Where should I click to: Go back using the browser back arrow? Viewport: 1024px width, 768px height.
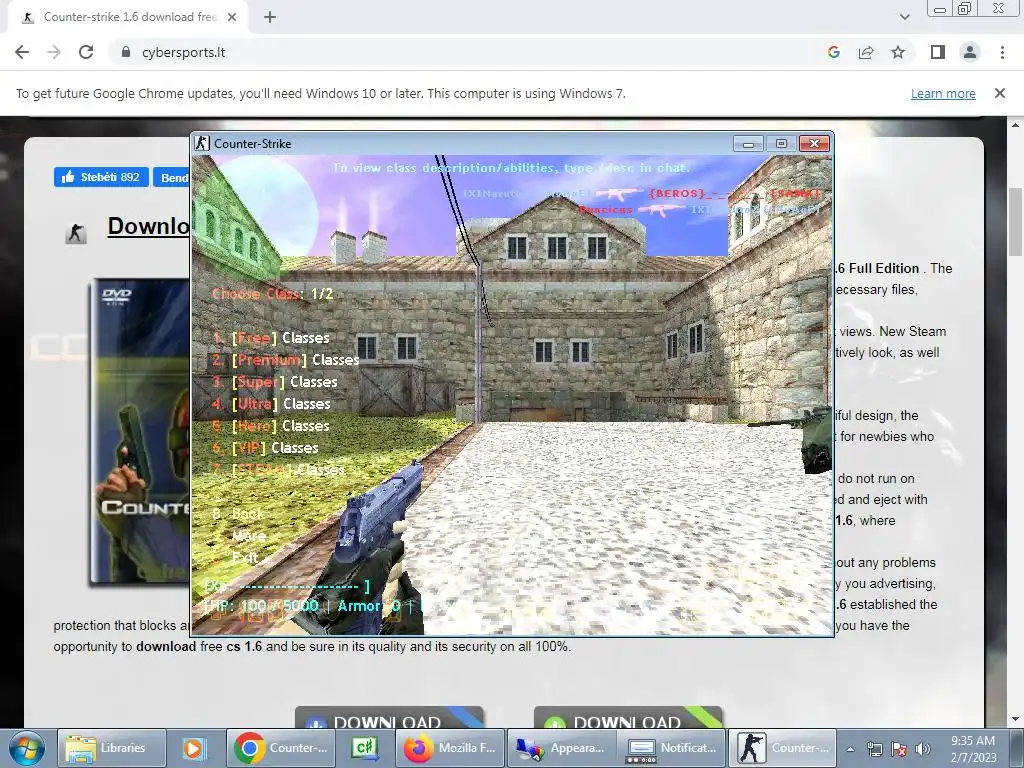(x=22, y=52)
